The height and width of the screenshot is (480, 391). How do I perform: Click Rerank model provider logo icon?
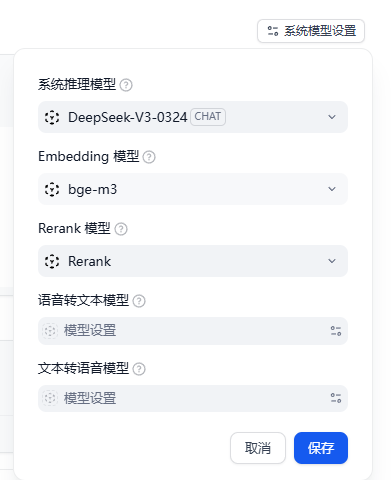[x=52, y=261]
